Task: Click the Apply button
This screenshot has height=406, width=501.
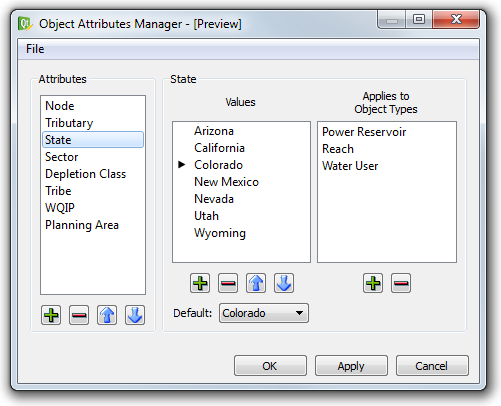Action: (x=351, y=366)
